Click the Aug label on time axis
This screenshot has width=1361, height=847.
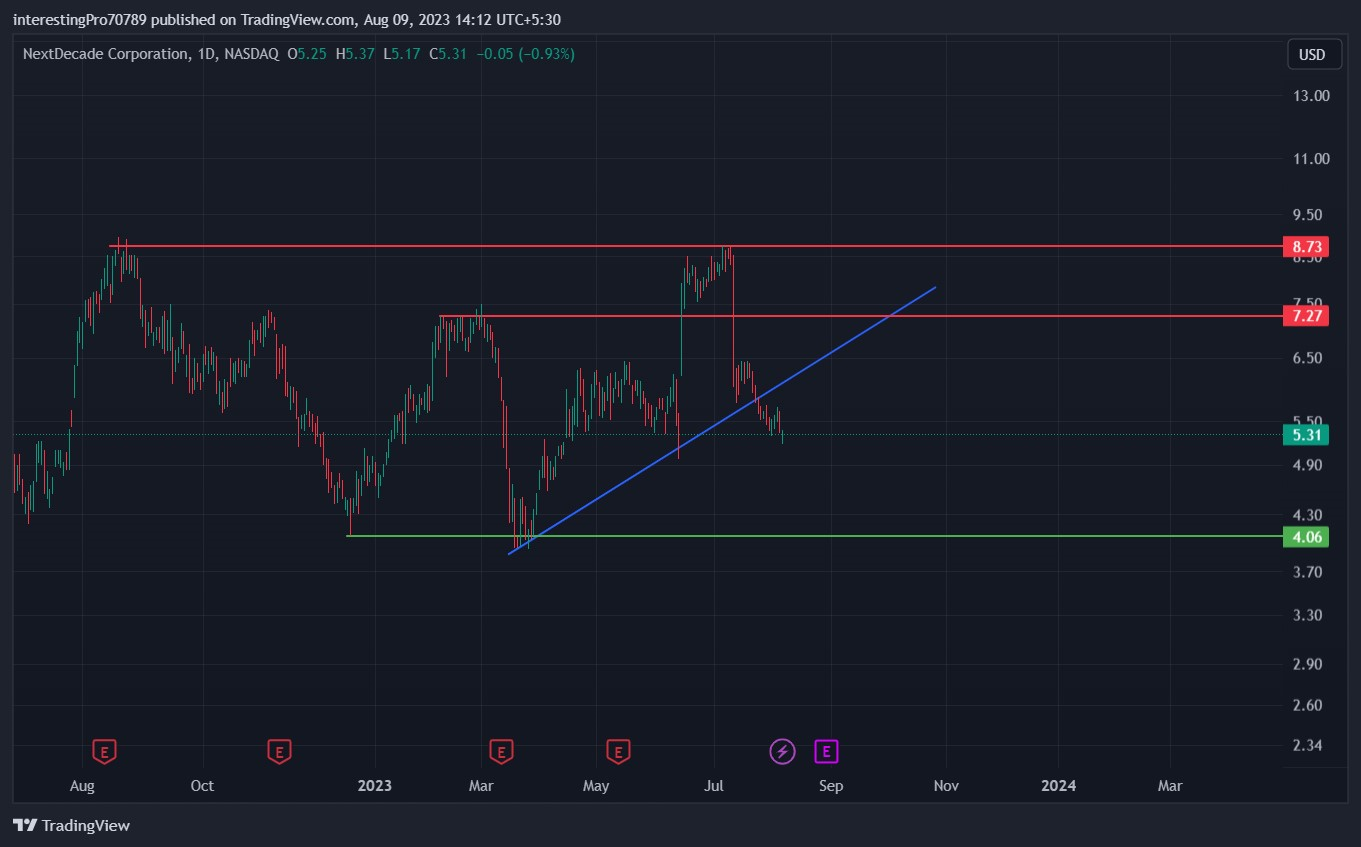[x=82, y=786]
